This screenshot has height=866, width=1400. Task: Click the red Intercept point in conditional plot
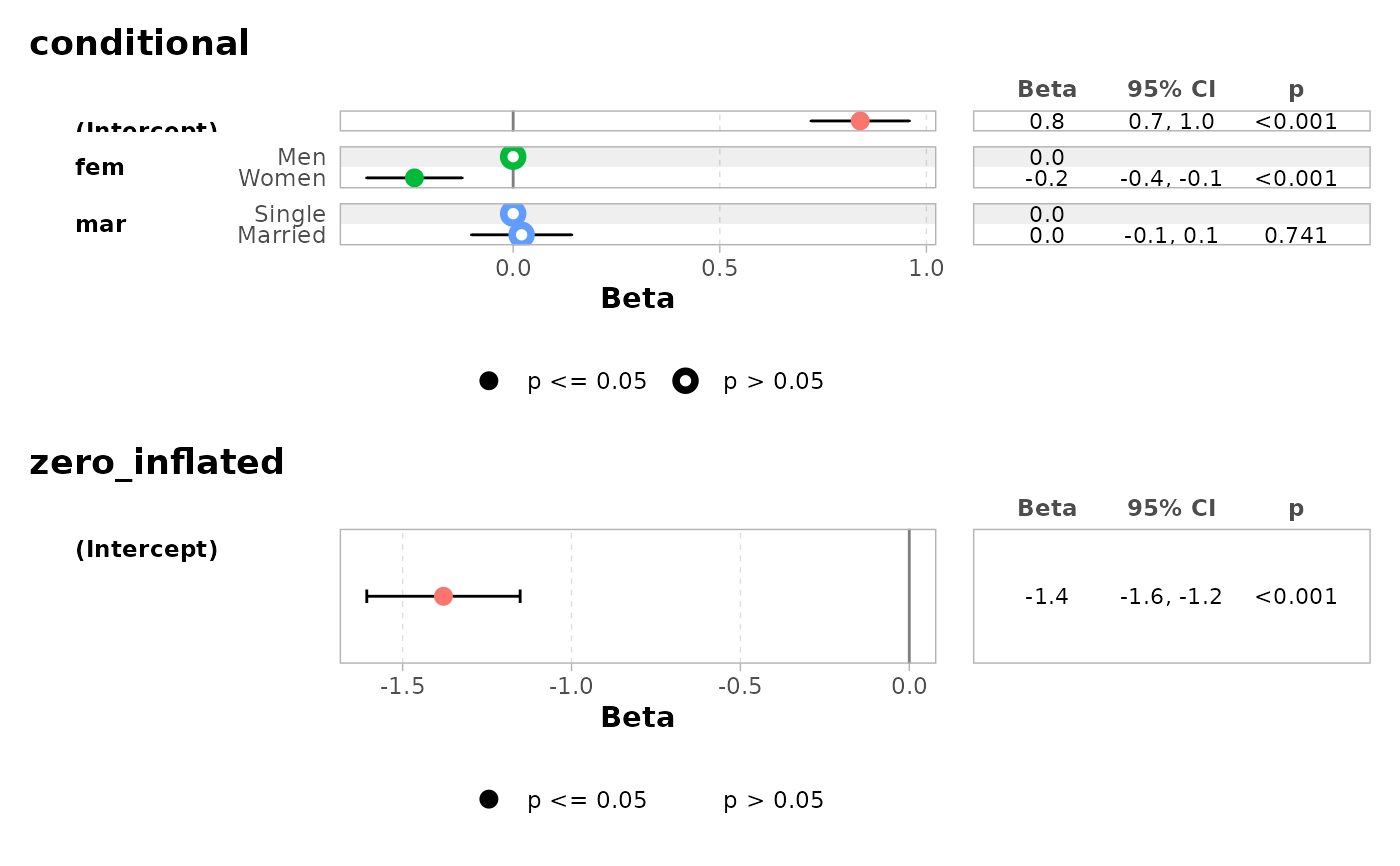click(x=860, y=121)
